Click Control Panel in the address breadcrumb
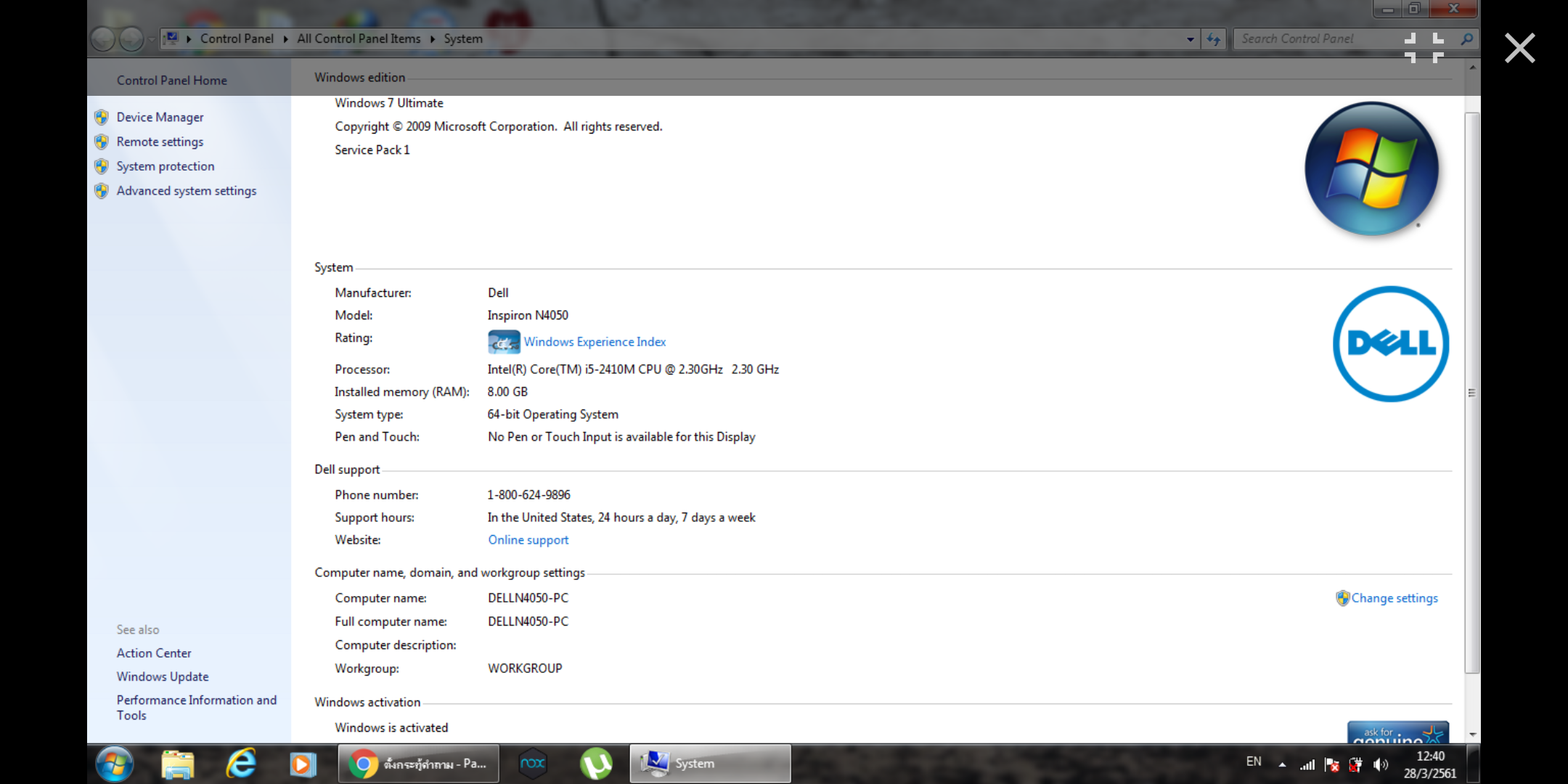 [x=237, y=38]
